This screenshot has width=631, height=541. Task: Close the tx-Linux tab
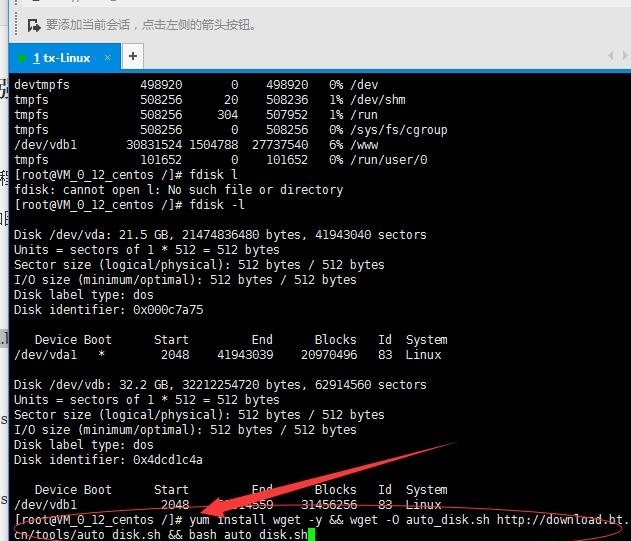coord(107,58)
